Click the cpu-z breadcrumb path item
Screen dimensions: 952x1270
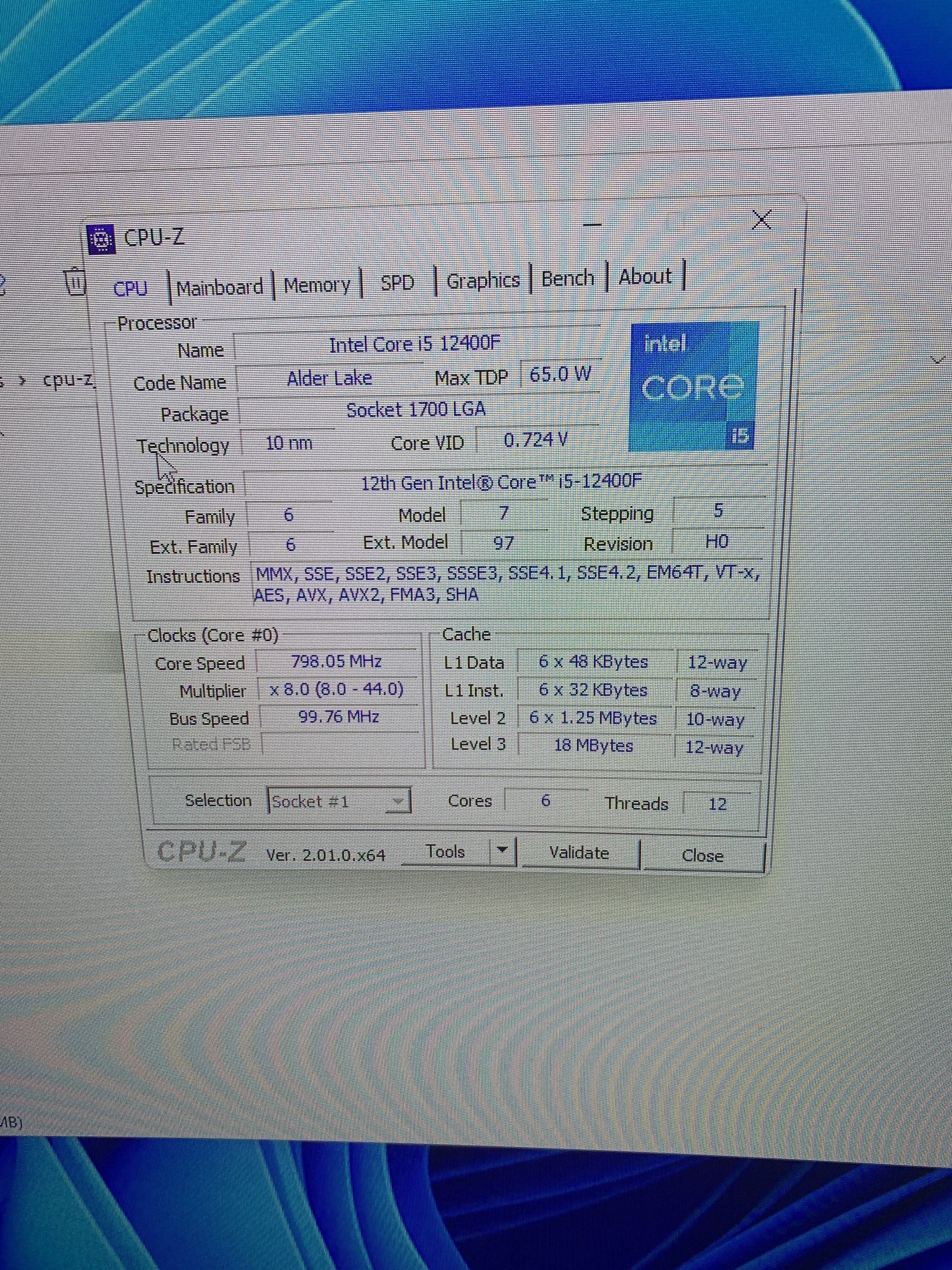[68, 380]
